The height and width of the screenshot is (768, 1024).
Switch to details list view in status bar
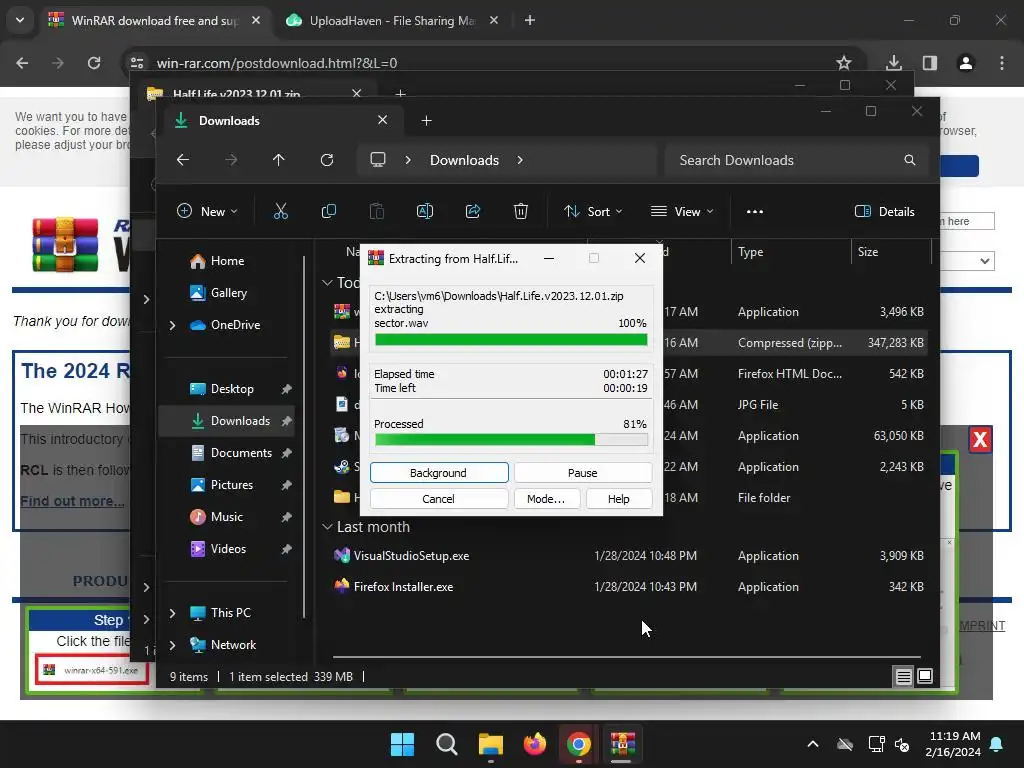(x=903, y=677)
